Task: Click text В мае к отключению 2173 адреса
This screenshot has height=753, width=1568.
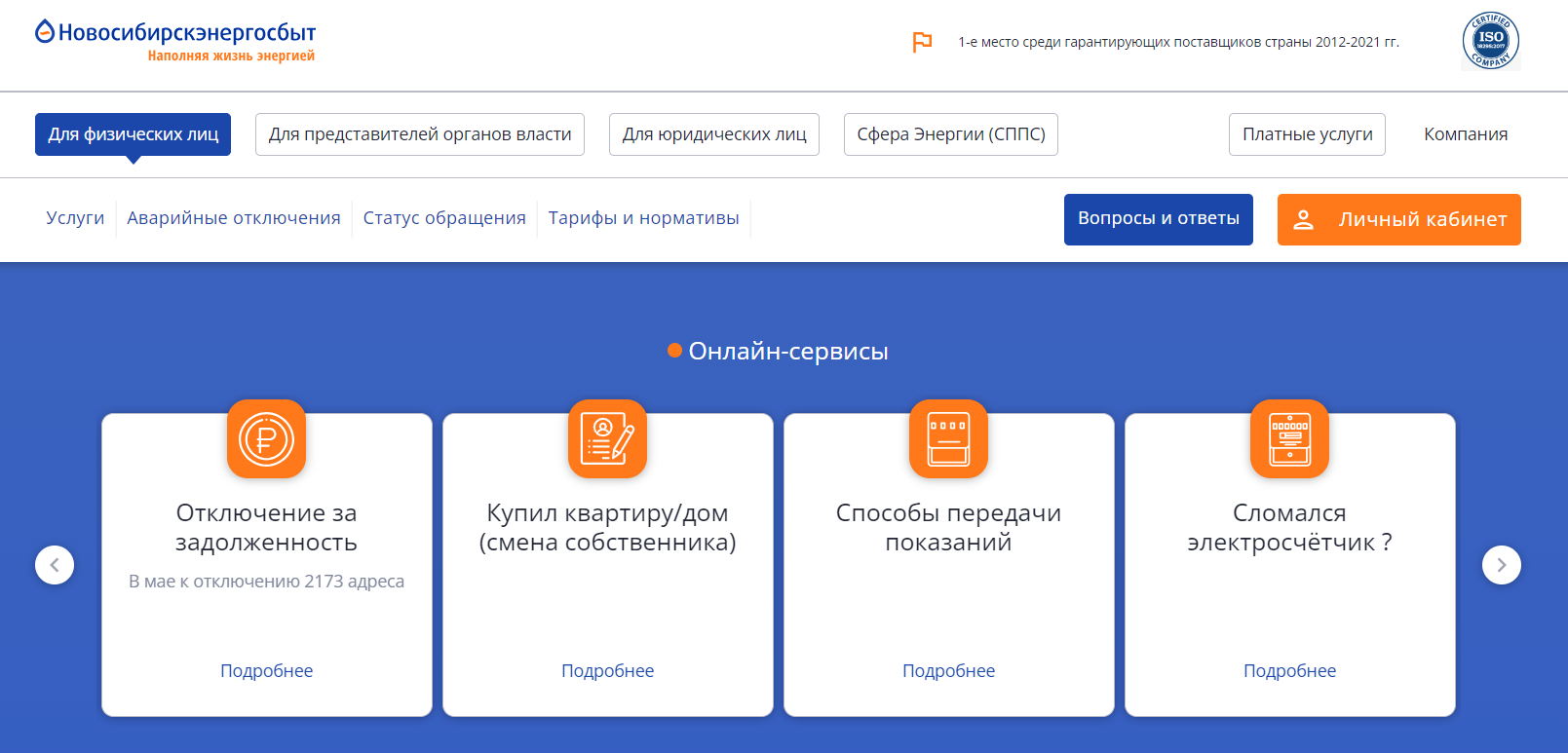Action: (266, 582)
